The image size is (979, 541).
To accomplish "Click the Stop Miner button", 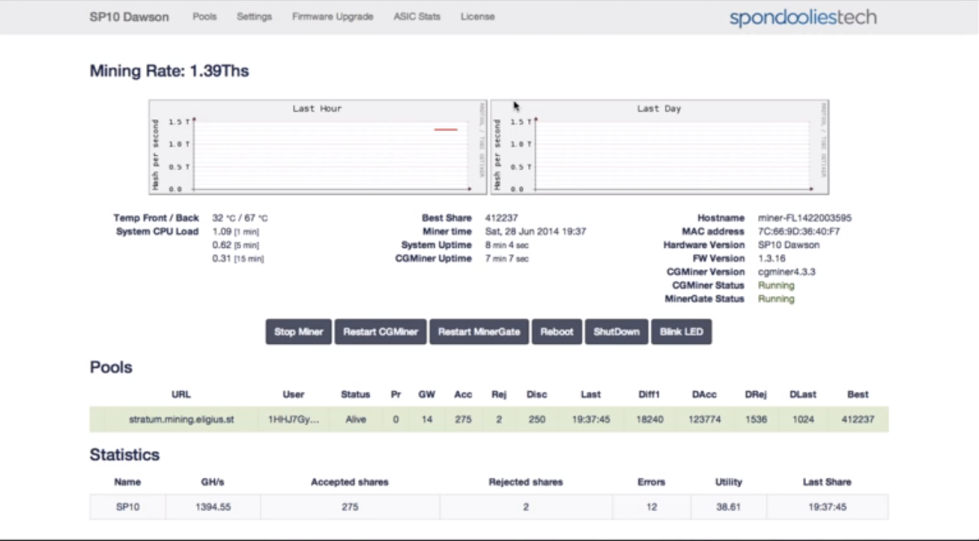I will coord(297,332).
